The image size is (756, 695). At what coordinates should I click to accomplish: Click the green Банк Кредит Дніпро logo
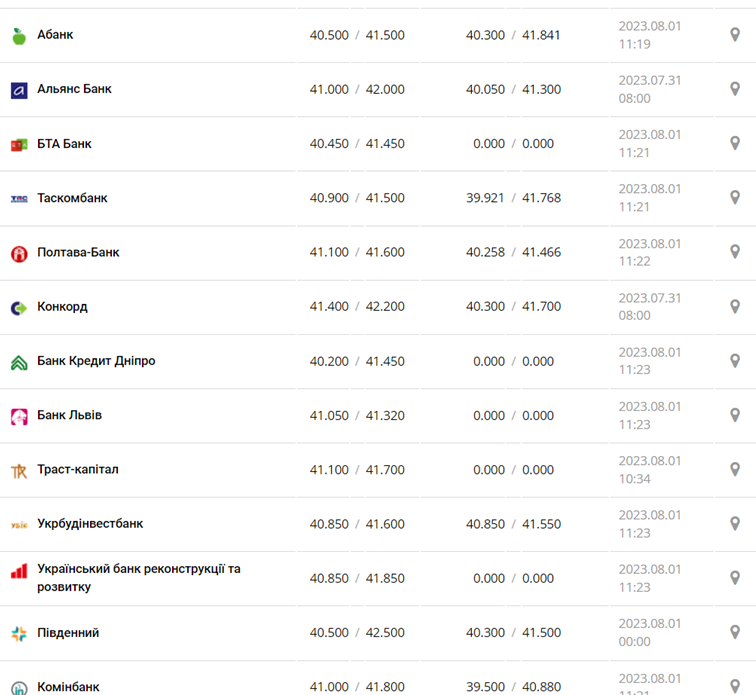[x=19, y=362]
